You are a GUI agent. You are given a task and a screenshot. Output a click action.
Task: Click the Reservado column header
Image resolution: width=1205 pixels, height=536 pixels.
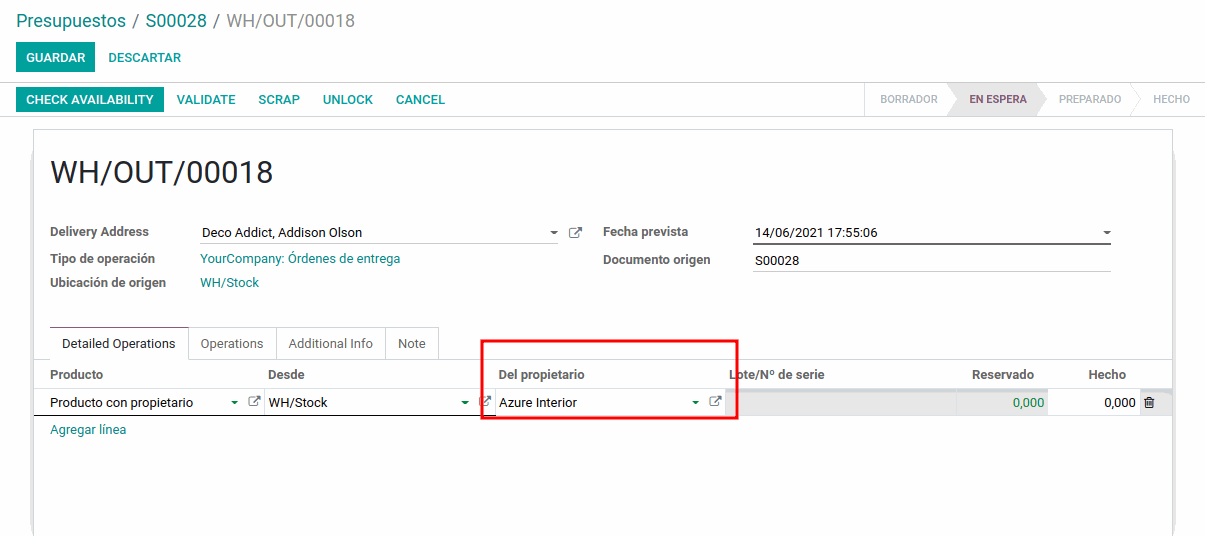pos(1002,374)
